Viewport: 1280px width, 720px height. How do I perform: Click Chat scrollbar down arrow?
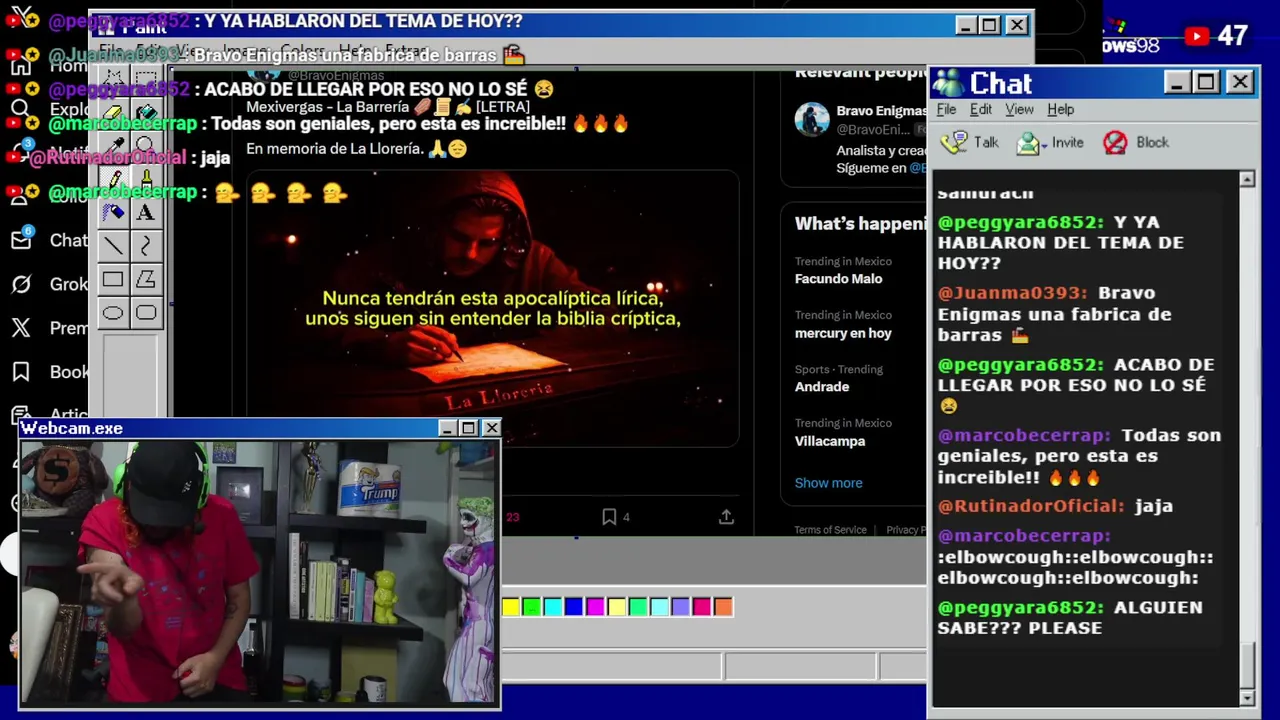pos(1247,697)
